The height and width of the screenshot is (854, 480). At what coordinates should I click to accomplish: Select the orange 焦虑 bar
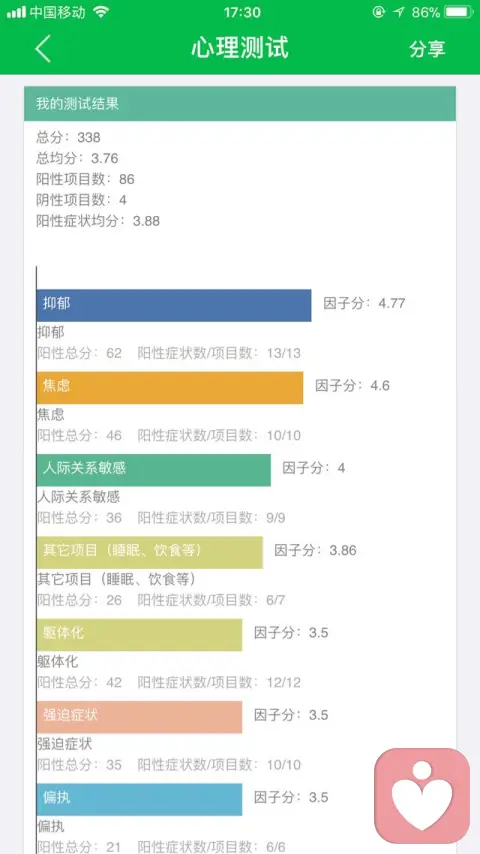(170, 387)
